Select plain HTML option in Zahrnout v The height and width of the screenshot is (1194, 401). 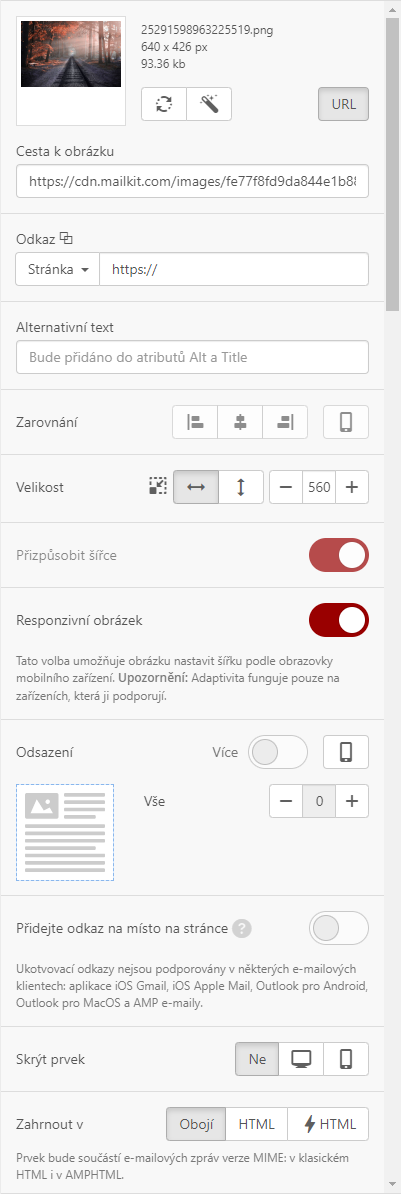click(x=256, y=1124)
